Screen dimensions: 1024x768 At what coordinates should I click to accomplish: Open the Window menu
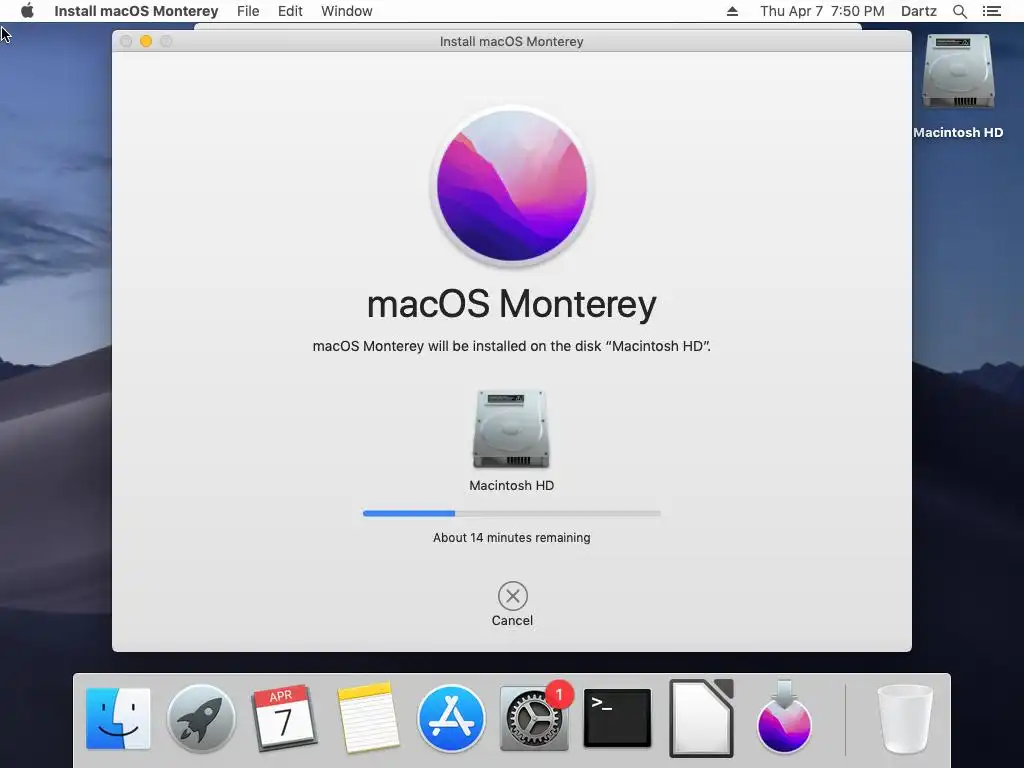click(347, 11)
